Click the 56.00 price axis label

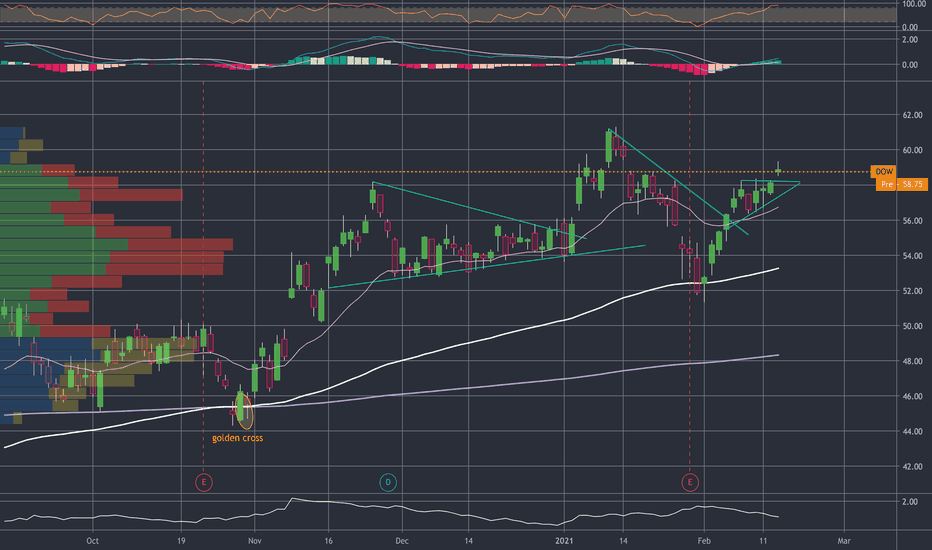tap(912, 221)
